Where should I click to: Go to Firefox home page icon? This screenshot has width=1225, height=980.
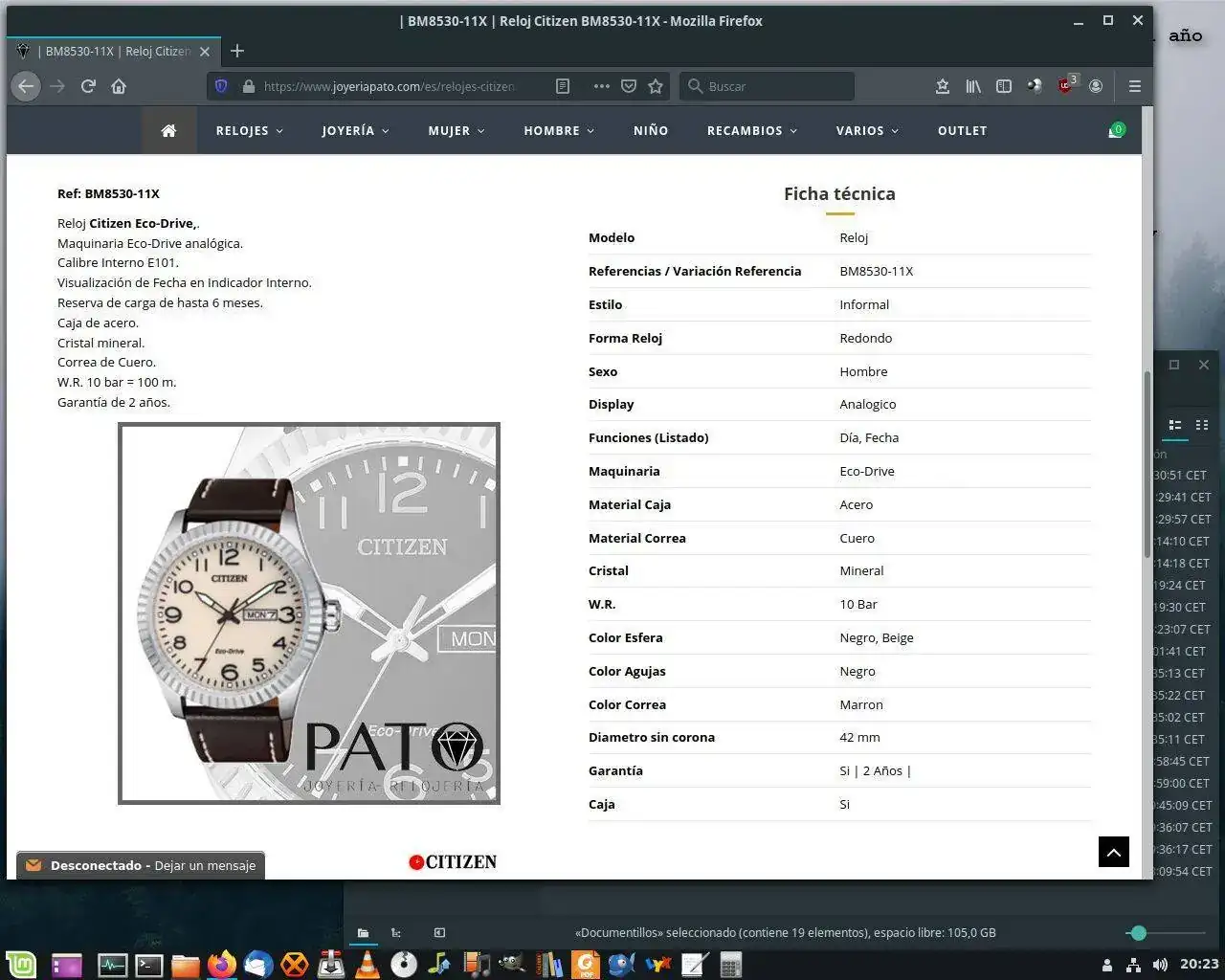coord(119,86)
